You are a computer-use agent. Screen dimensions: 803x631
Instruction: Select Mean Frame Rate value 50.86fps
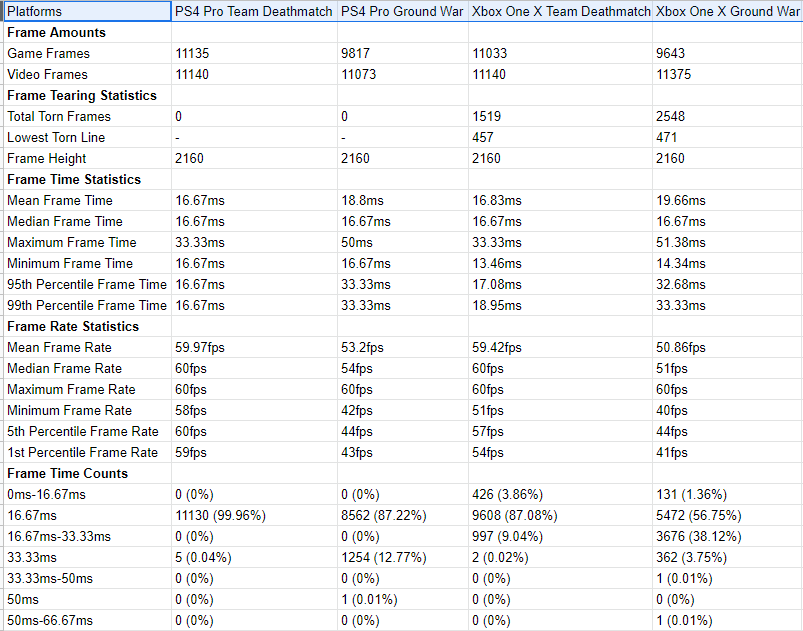click(681, 347)
